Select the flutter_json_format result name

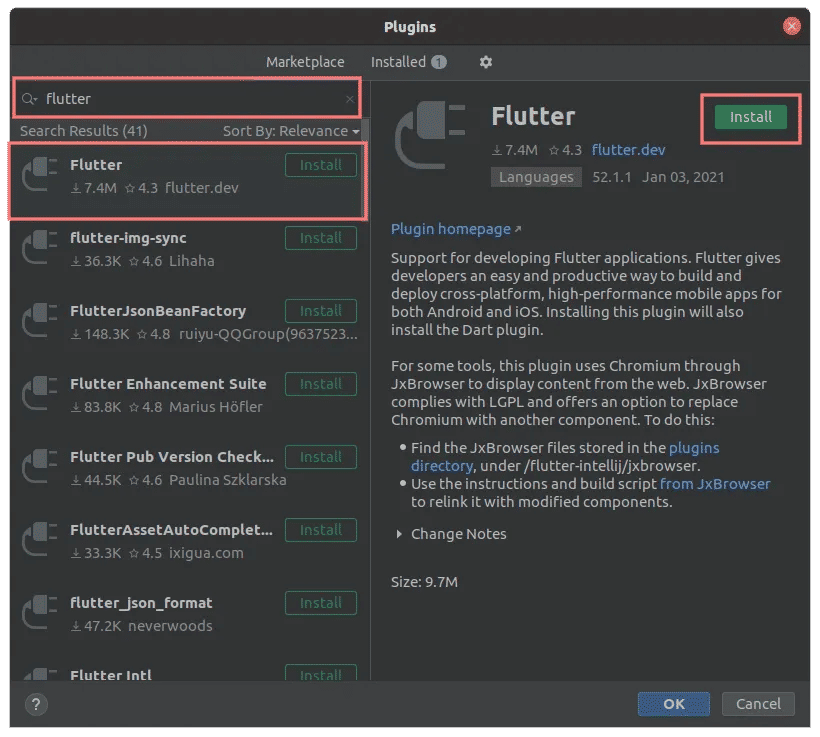(x=141, y=603)
